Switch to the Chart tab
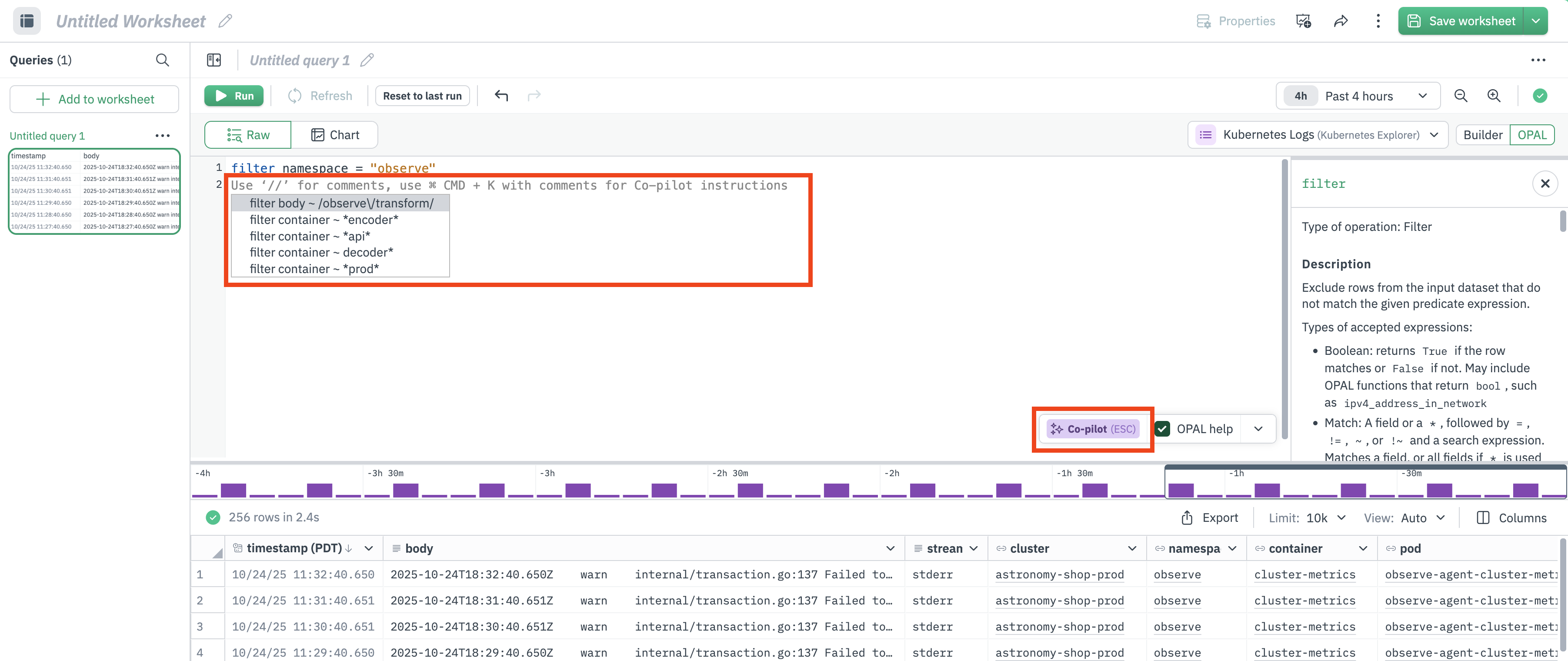Screen dimensions: 1568x661 [335, 134]
